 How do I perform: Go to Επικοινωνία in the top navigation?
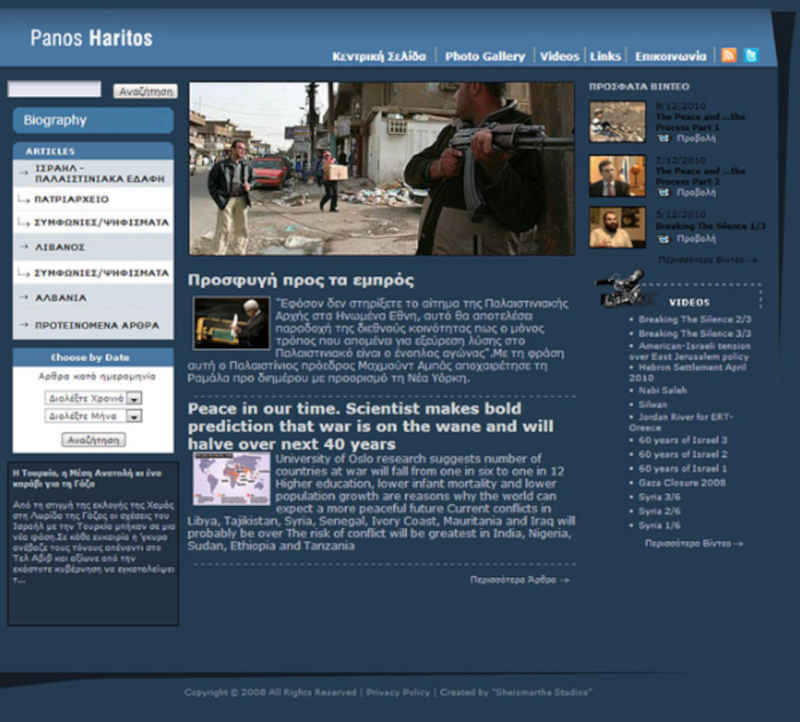[670, 57]
